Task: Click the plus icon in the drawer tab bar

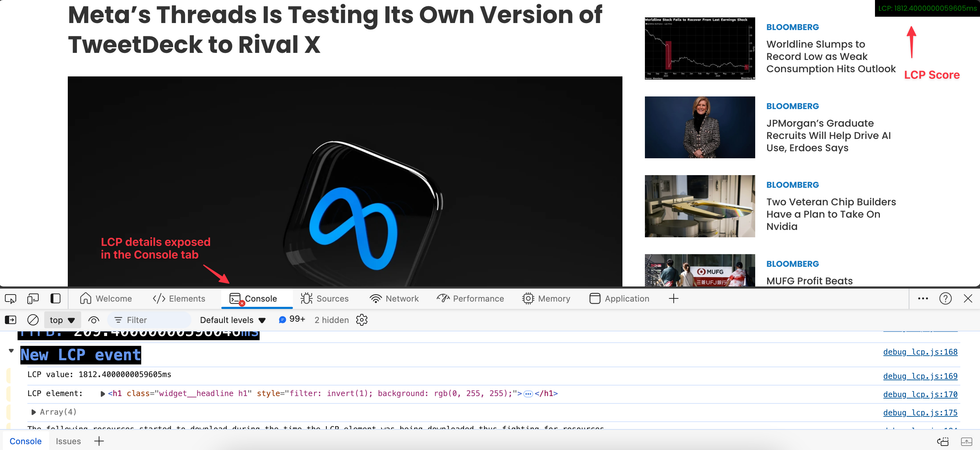Action: coord(99,441)
